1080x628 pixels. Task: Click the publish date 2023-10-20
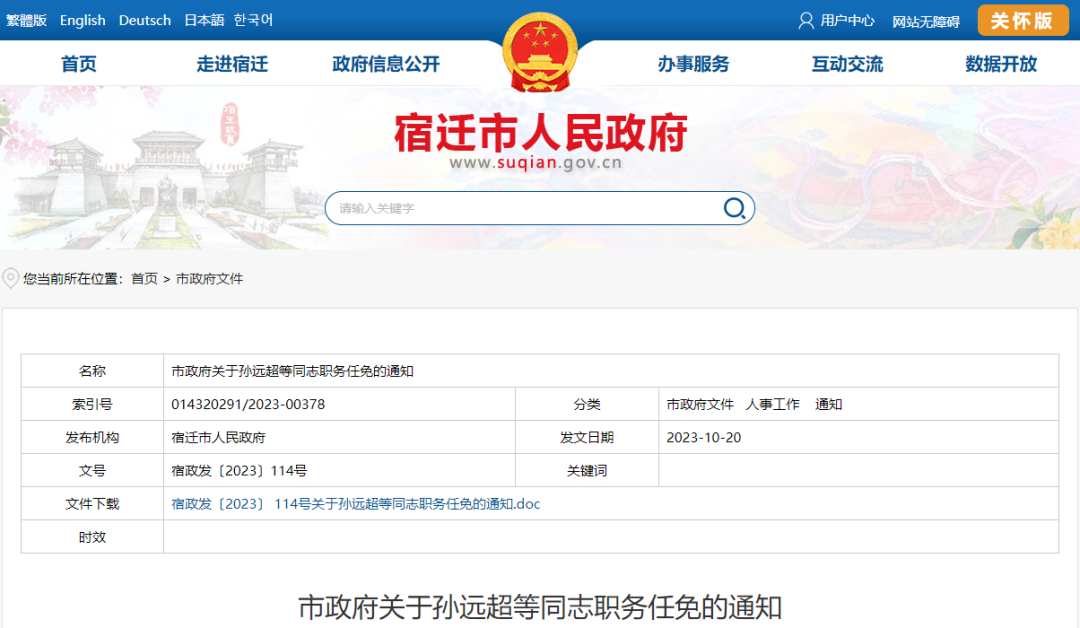tap(703, 437)
